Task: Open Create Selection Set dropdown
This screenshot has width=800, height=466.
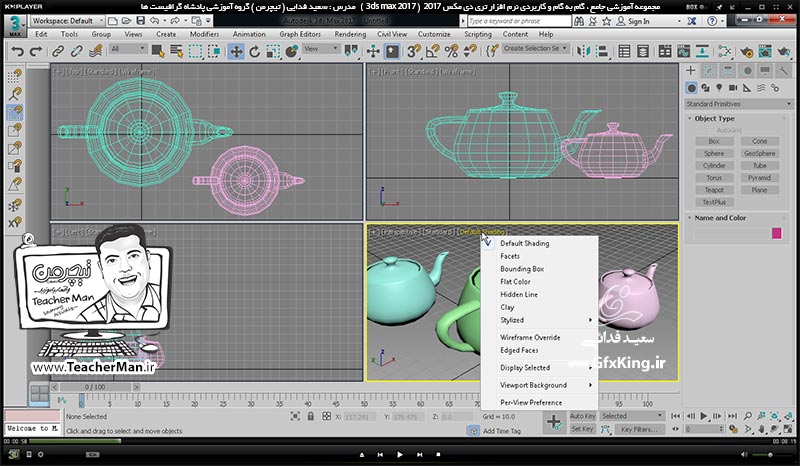Action: tap(535, 48)
